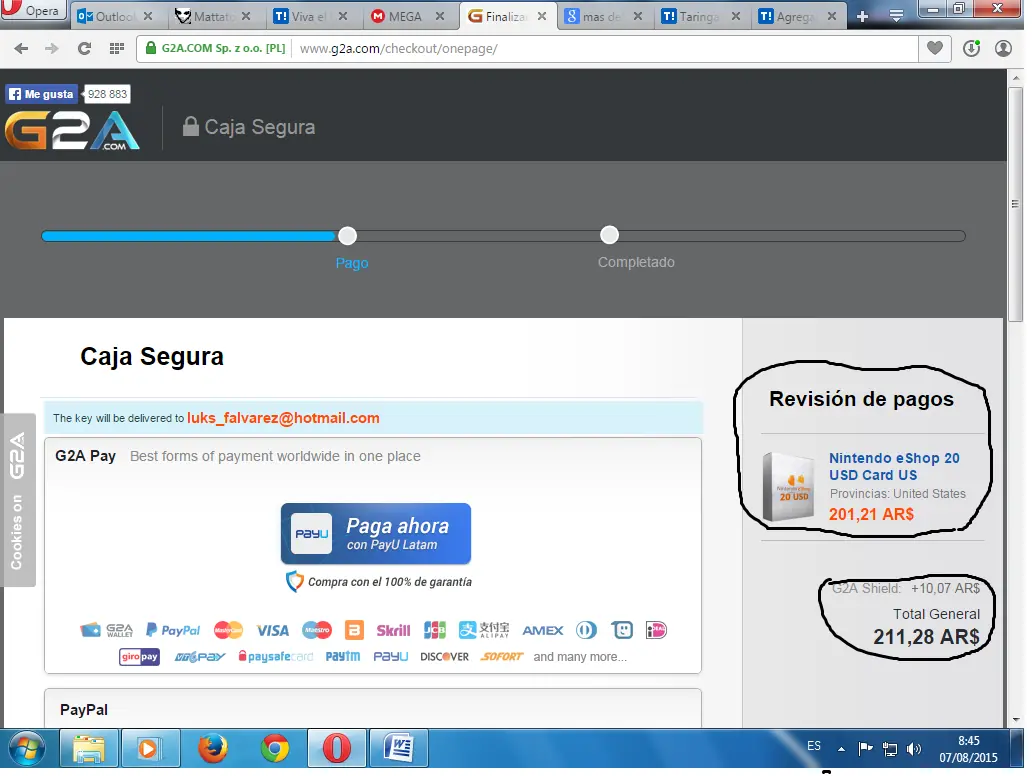Viewport: 1032px width, 776px height.
Task: Open the Nintendo eShop 20 USD Card link
Action: (894, 467)
